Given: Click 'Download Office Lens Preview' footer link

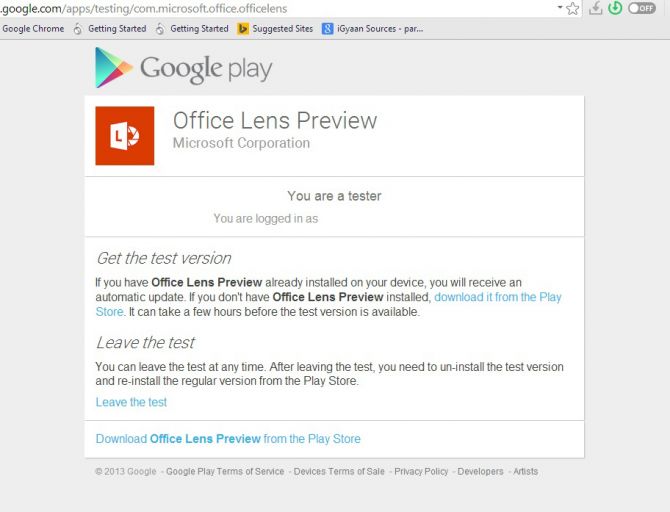Looking at the screenshot, I should [228, 439].
